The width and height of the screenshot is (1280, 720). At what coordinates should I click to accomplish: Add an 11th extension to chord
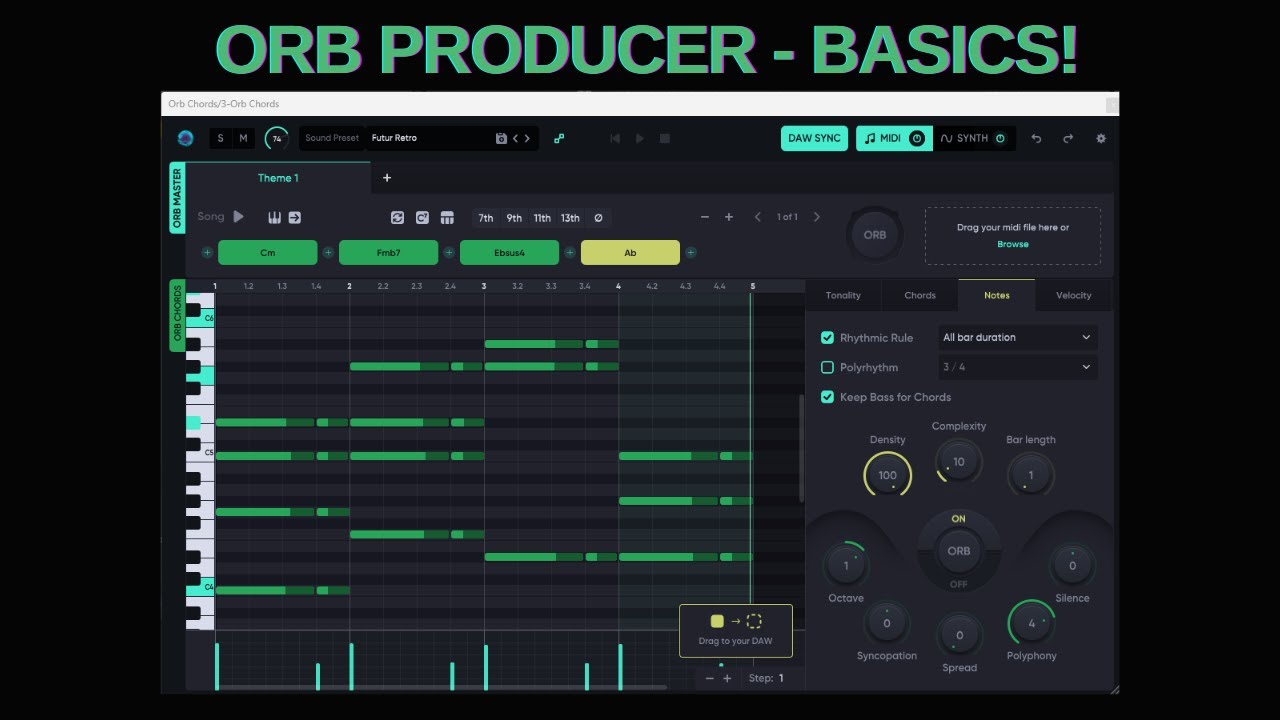coord(542,217)
